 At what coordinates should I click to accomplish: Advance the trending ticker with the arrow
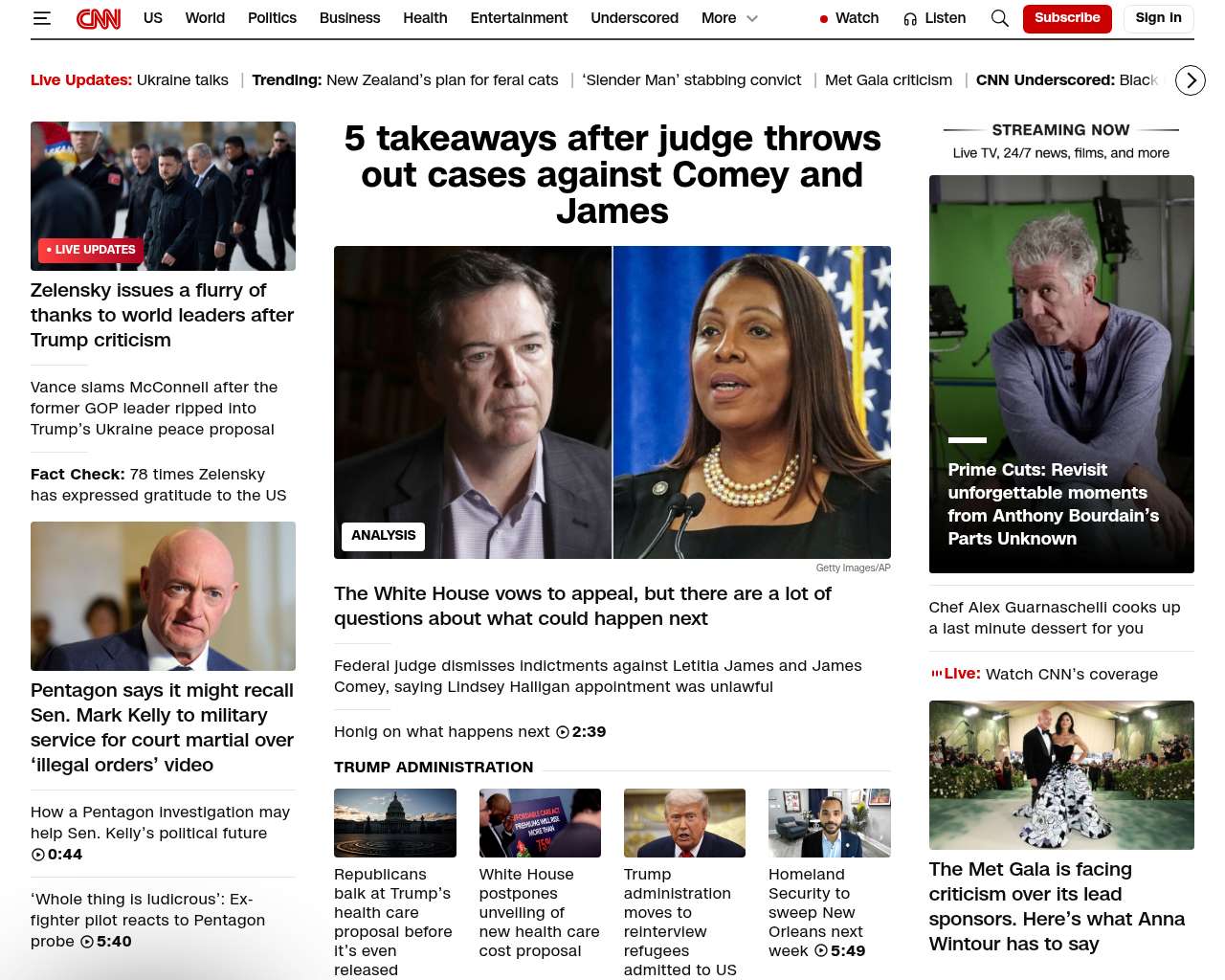tap(1190, 80)
